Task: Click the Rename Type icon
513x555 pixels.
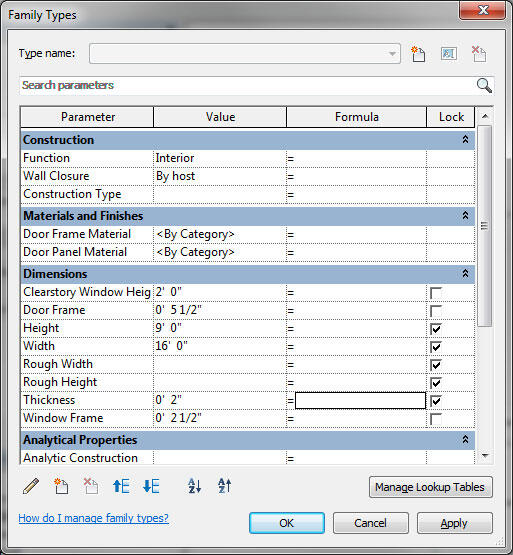Action: [x=449, y=54]
